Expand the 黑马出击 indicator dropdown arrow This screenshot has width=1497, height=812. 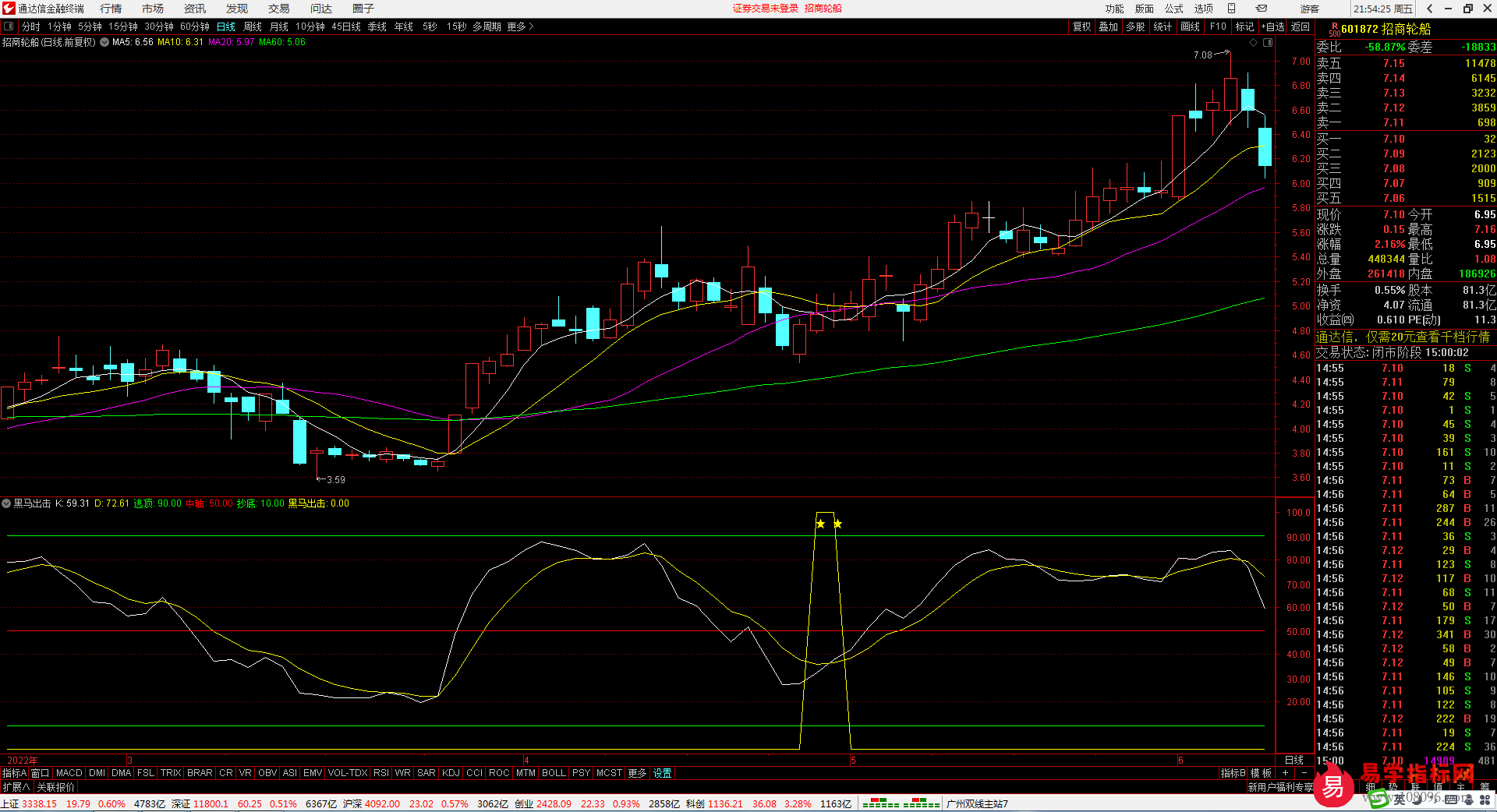[6, 503]
